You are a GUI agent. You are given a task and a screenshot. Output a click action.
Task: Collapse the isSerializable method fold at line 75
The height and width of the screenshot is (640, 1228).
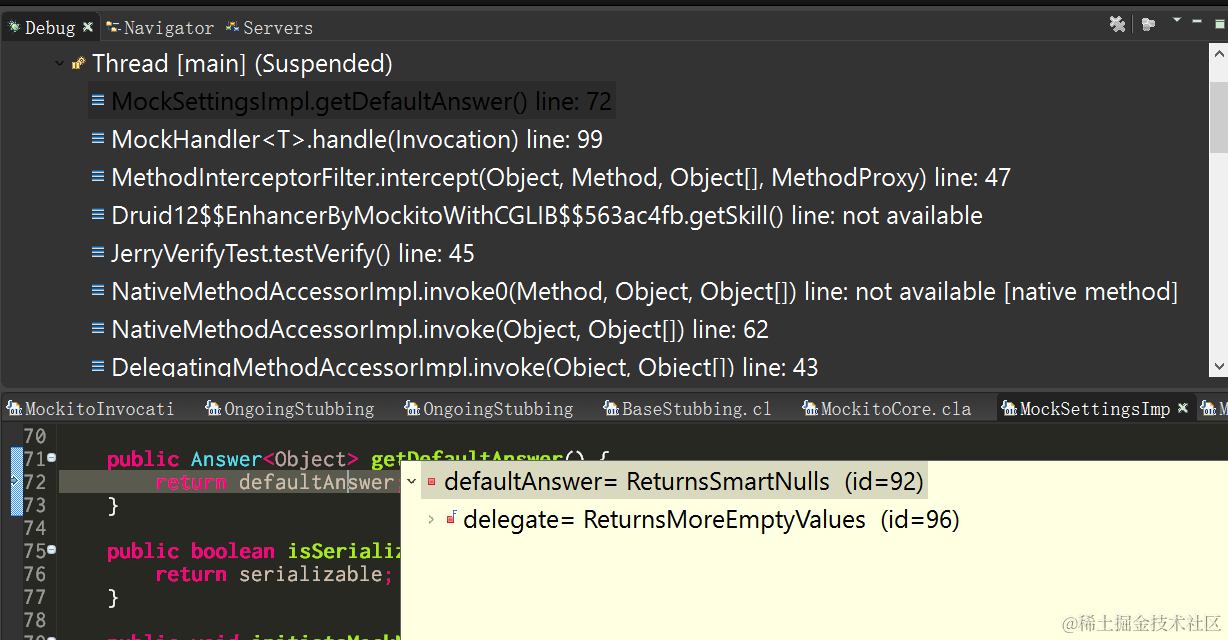[x=51, y=550]
